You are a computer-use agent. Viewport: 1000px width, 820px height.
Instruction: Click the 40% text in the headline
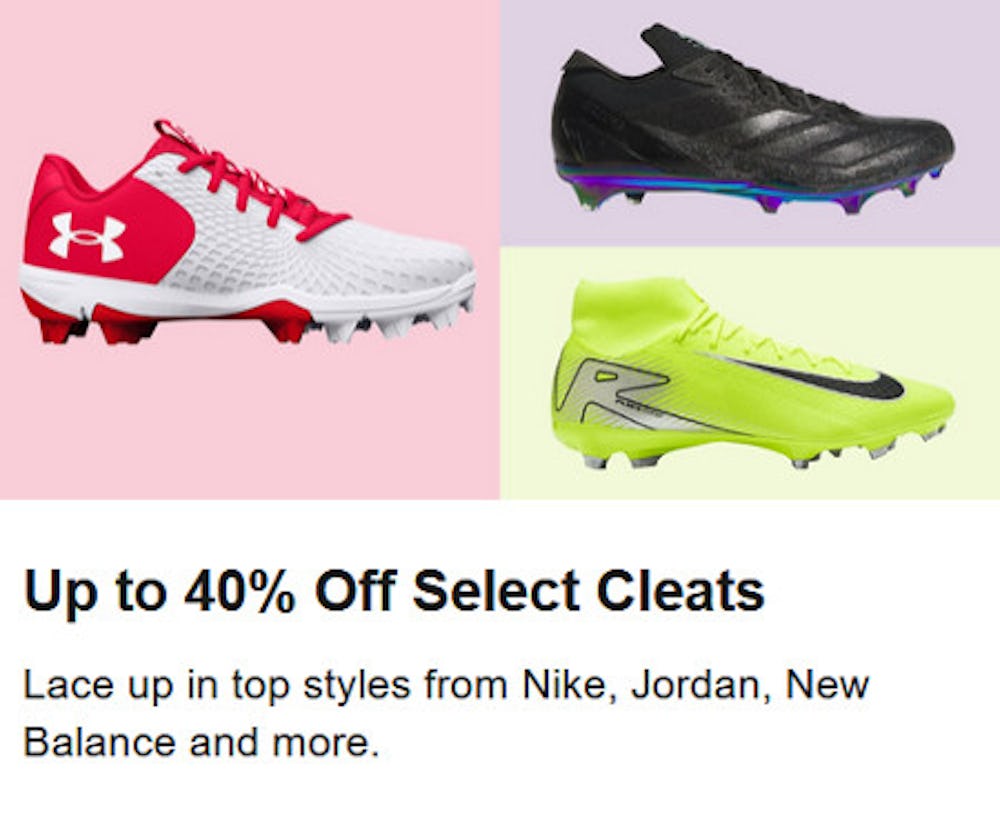(x=240, y=592)
